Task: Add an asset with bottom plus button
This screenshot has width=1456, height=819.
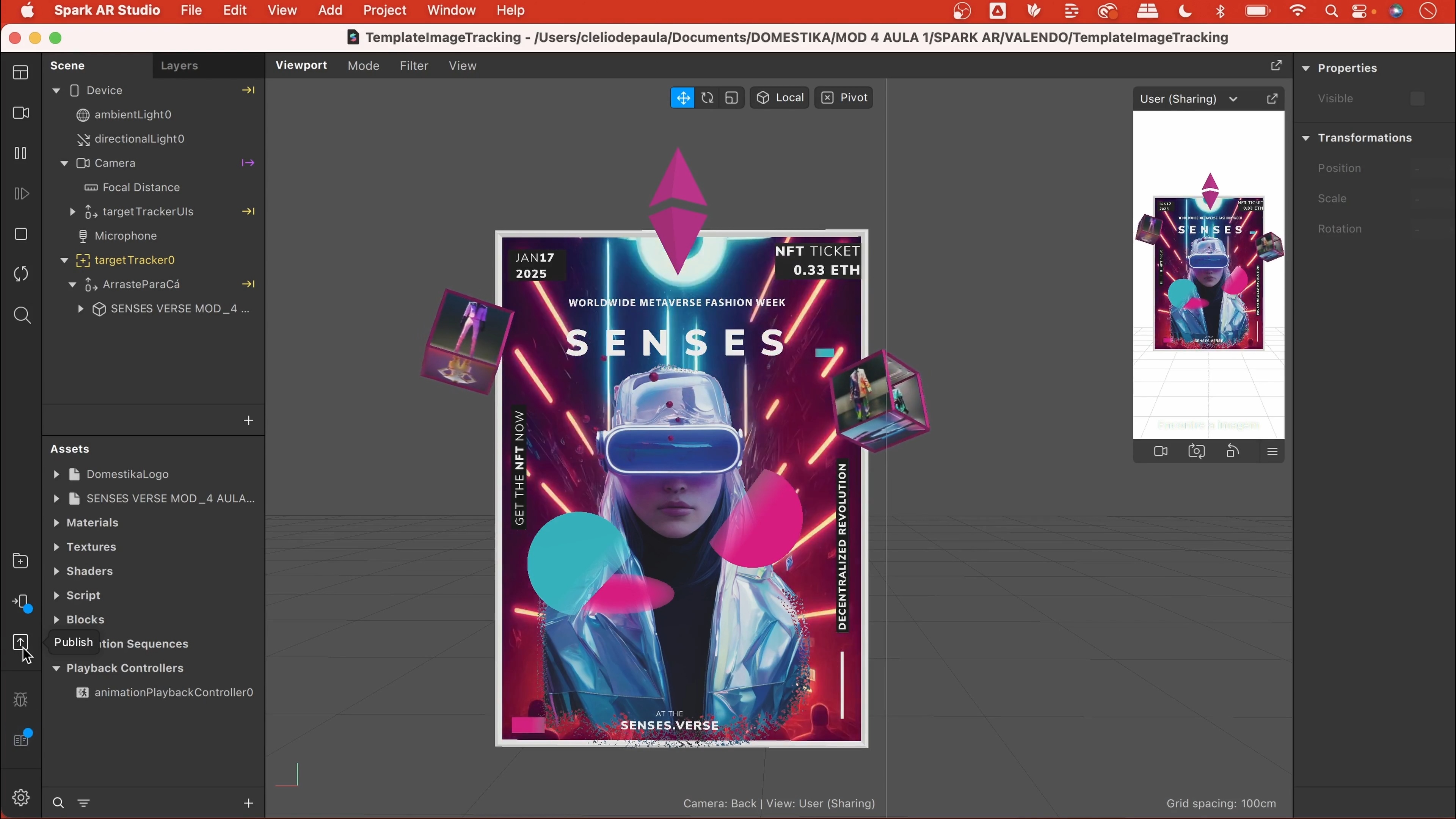Action: pyautogui.click(x=248, y=803)
